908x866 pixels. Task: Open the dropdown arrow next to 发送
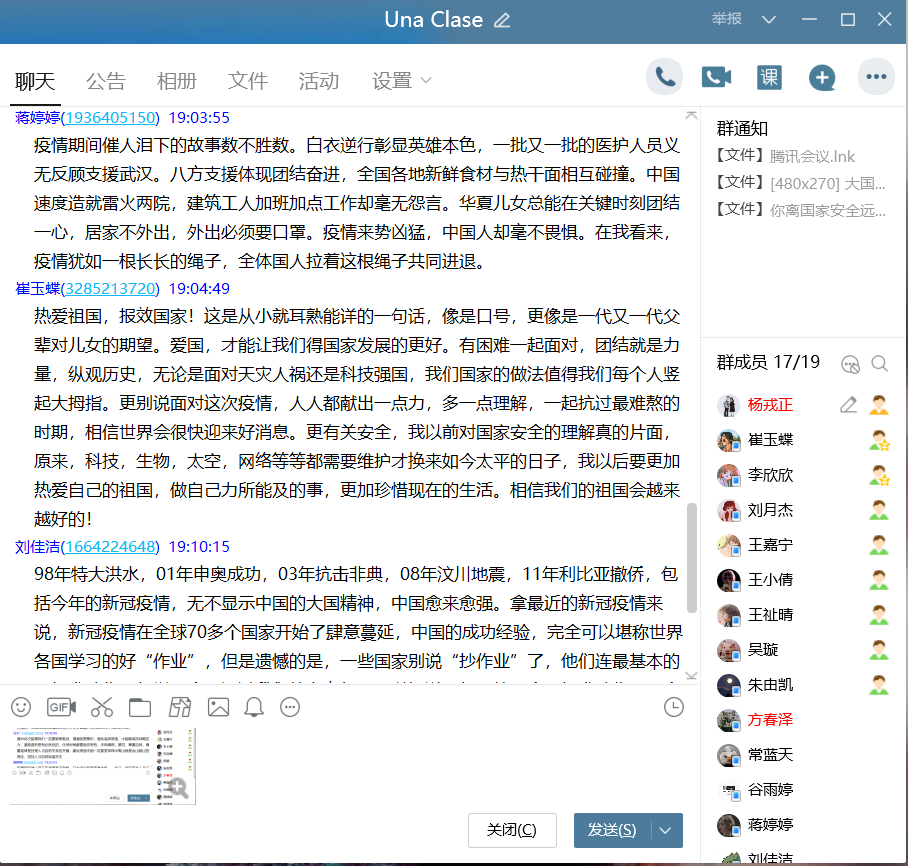point(666,830)
